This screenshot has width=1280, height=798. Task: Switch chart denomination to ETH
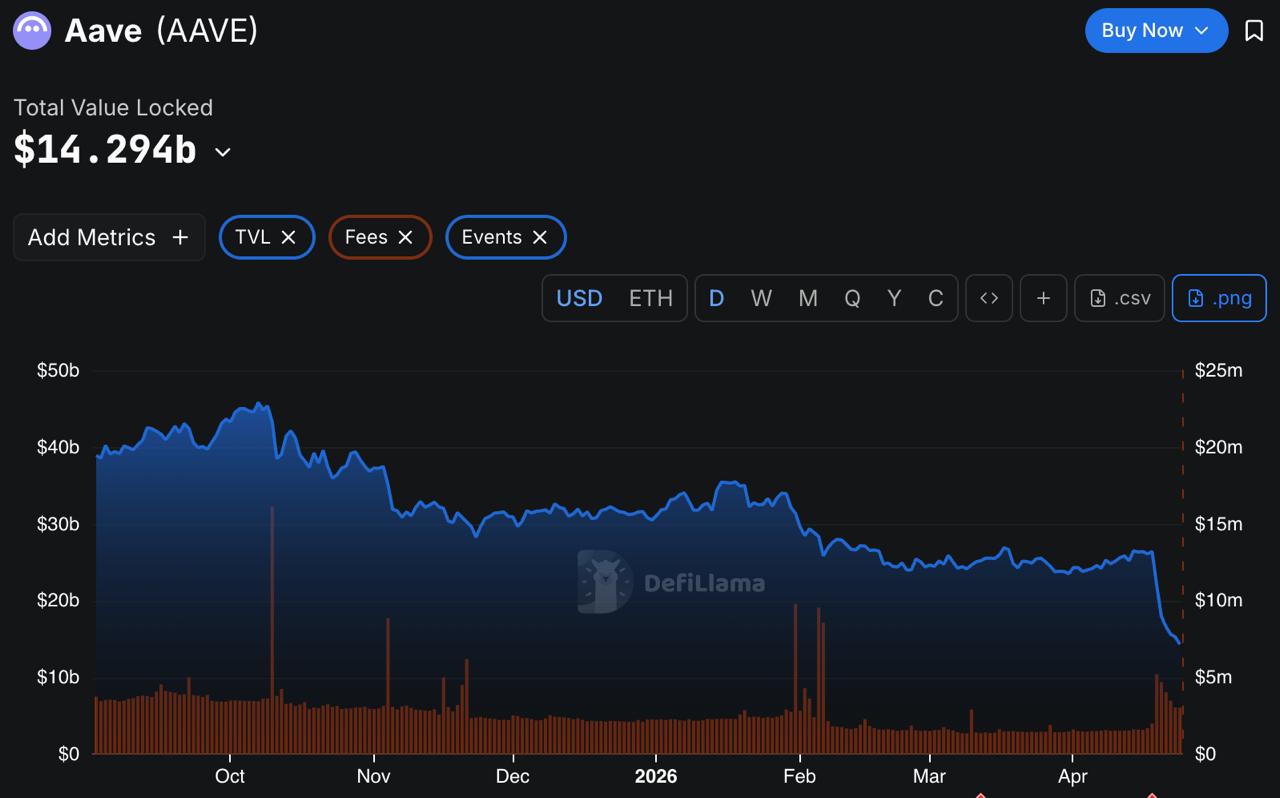[652, 297]
